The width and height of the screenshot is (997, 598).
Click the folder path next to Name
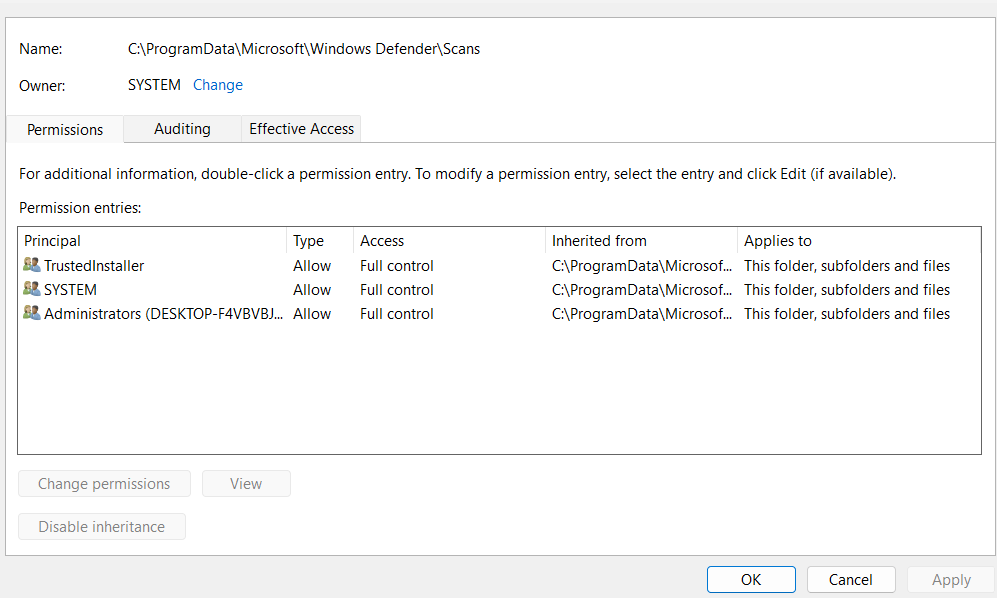tap(304, 49)
